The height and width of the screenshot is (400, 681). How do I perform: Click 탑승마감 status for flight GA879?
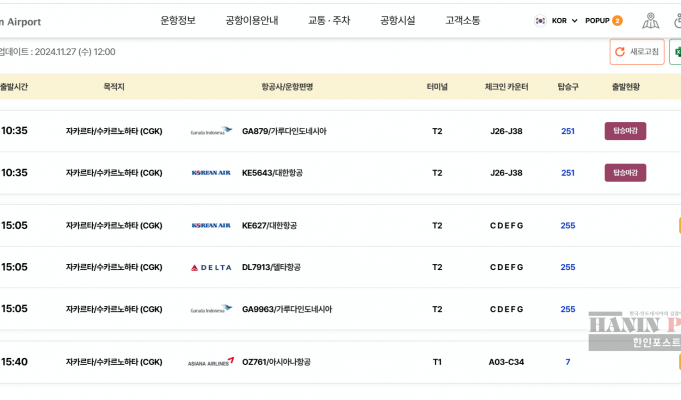pyautogui.click(x=625, y=131)
